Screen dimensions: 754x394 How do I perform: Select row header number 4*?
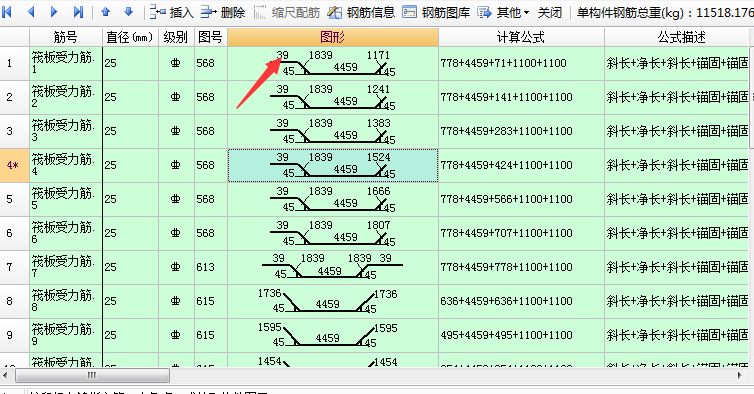pyautogui.click(x=14, y=165)
